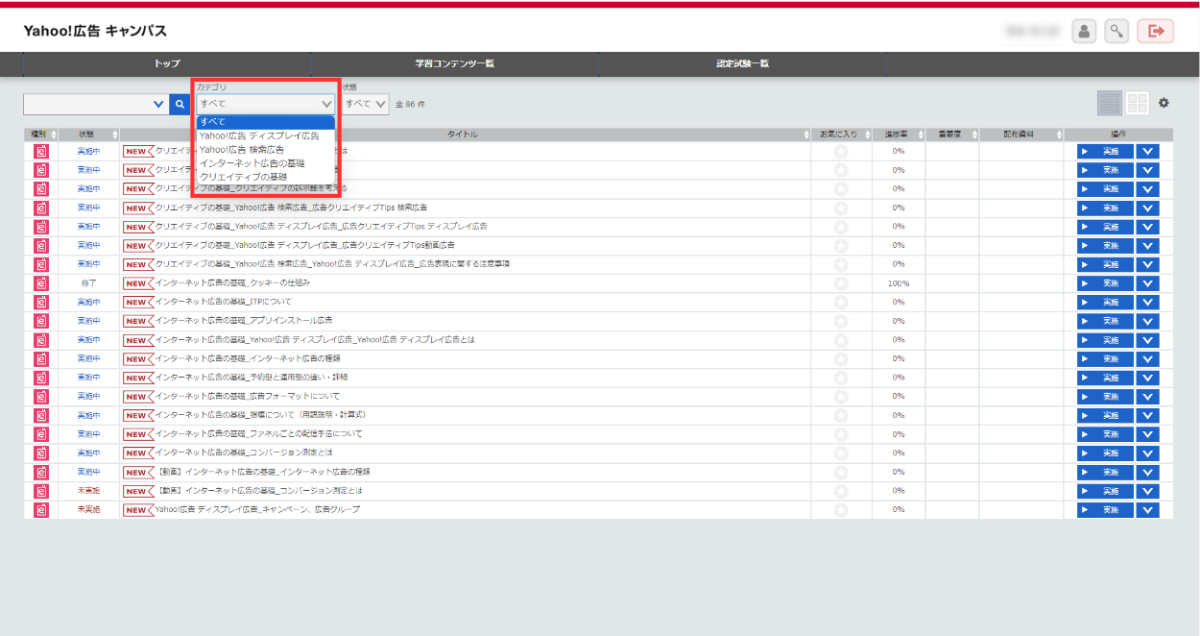Switch to grid view layout icon
The image size is (1200, 636).
pyautogui.click(x=1137, y=103)
